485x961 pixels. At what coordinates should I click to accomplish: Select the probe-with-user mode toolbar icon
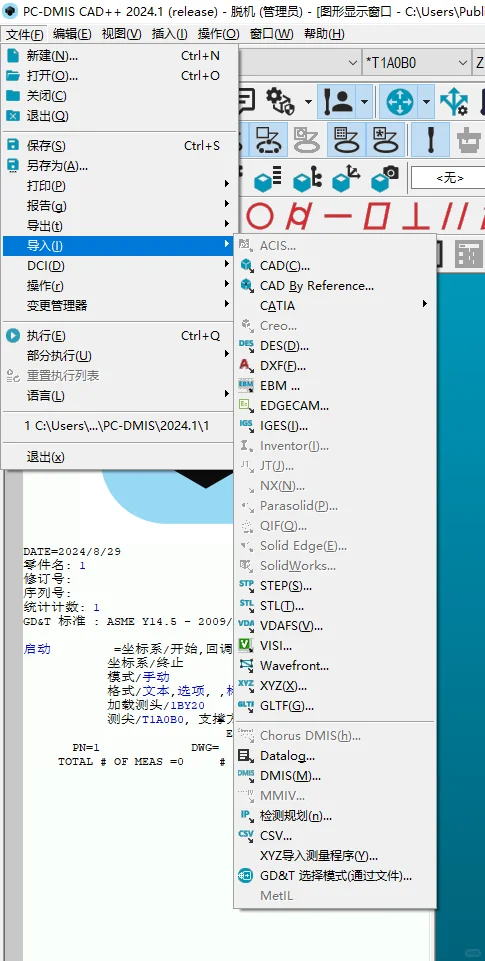338,101
